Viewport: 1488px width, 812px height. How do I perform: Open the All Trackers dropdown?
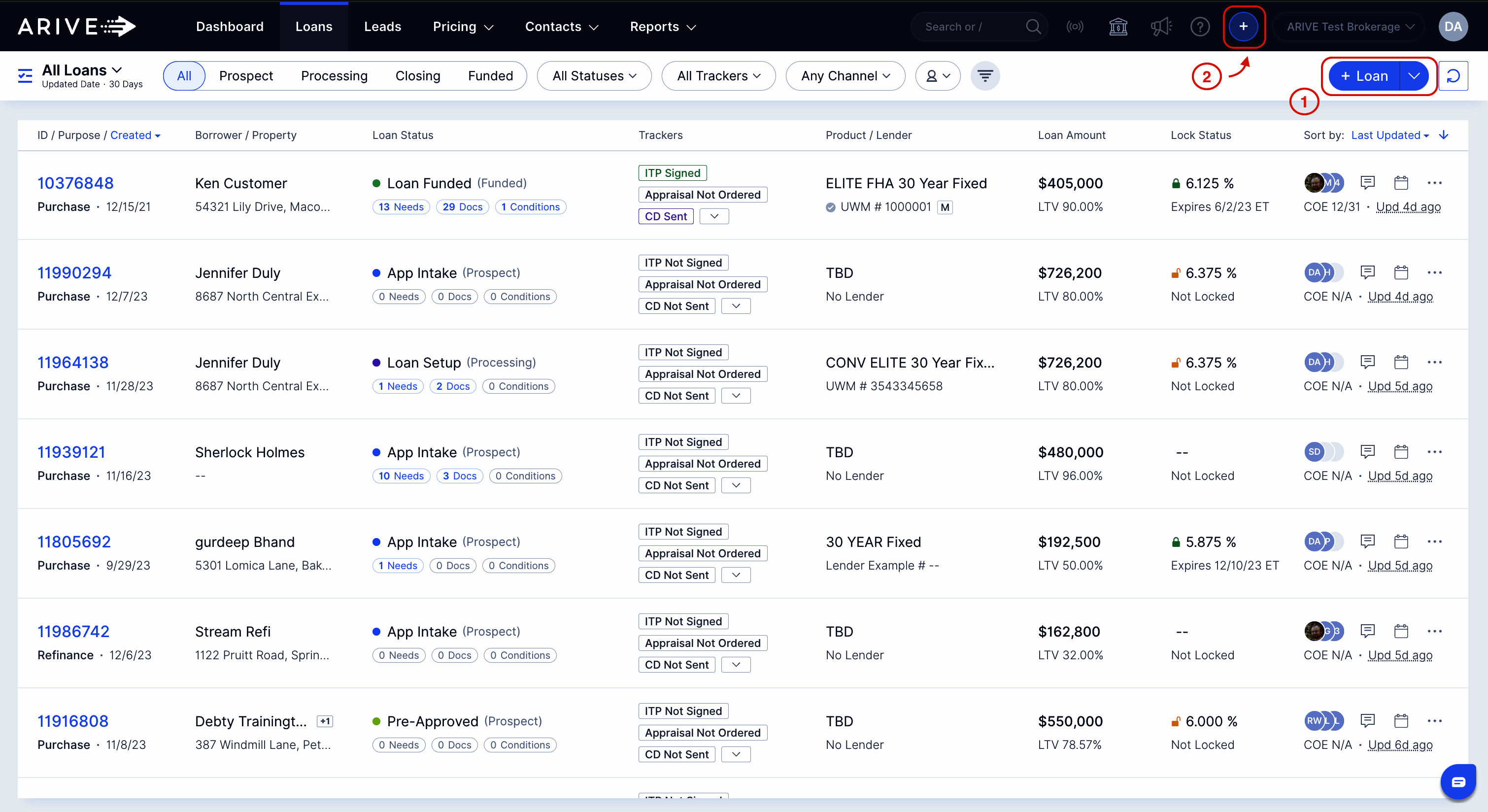[718, 76]
